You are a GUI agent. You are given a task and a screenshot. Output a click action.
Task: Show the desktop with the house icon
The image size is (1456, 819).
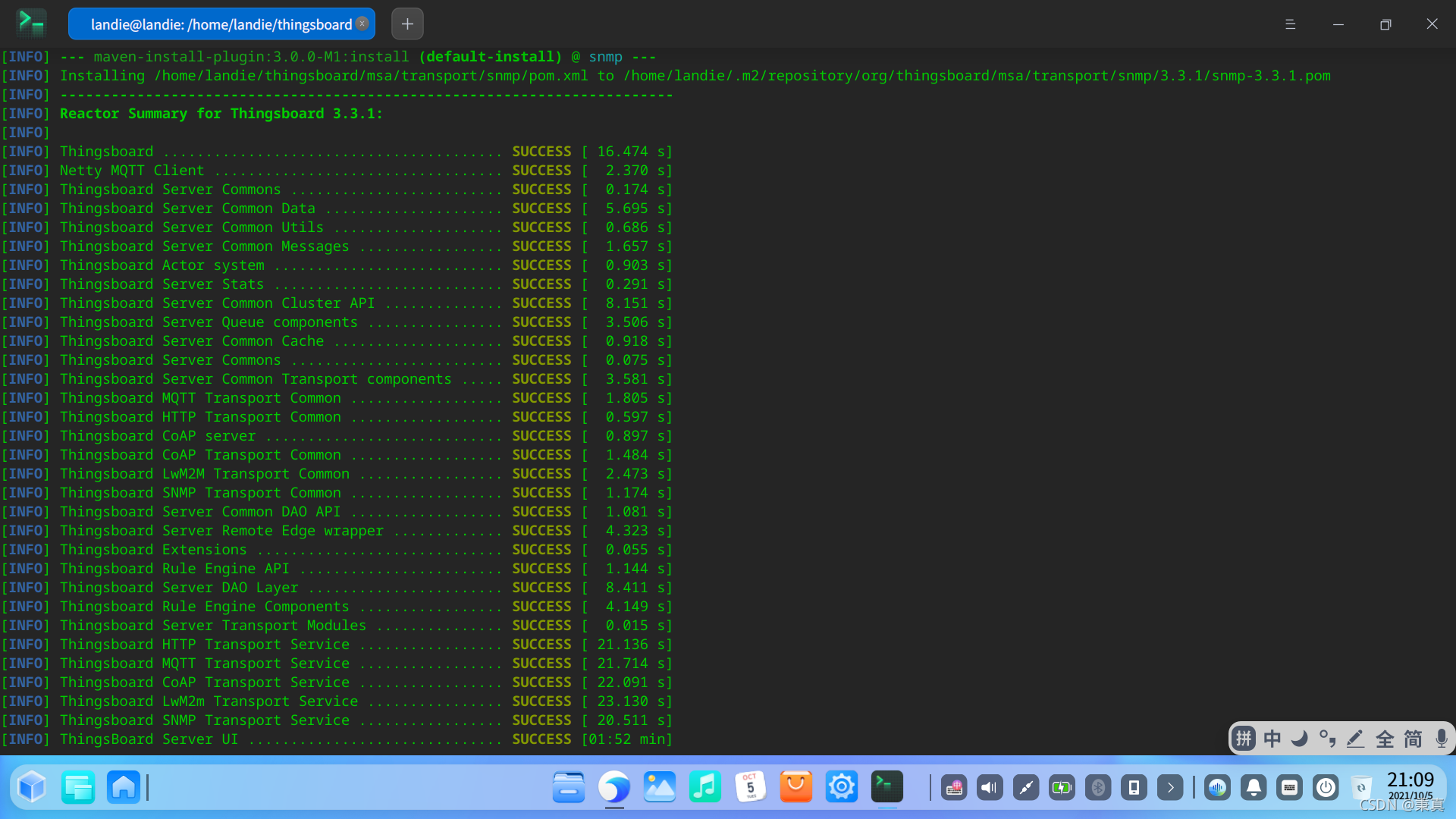coord(124,787)
